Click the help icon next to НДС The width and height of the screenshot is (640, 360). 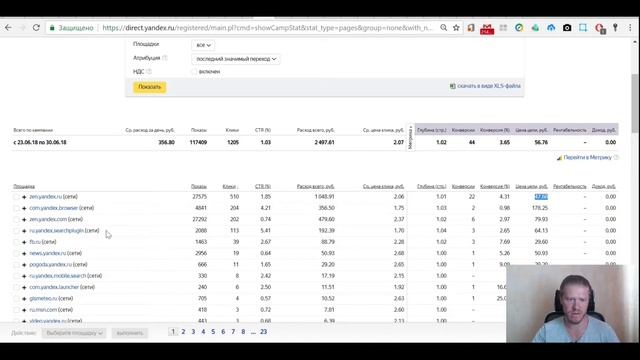[x=149, y=71]
